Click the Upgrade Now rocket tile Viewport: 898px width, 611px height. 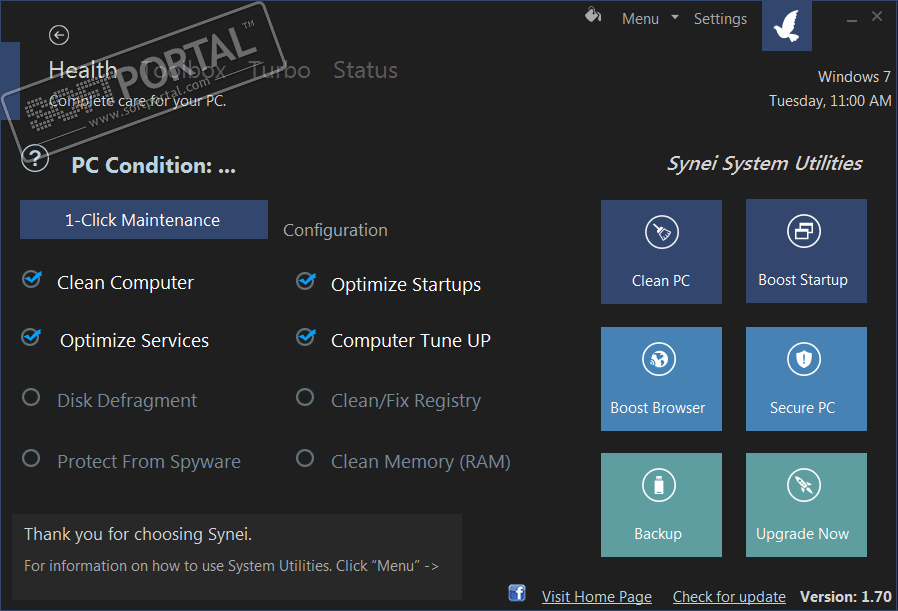(x=806, y=505)
